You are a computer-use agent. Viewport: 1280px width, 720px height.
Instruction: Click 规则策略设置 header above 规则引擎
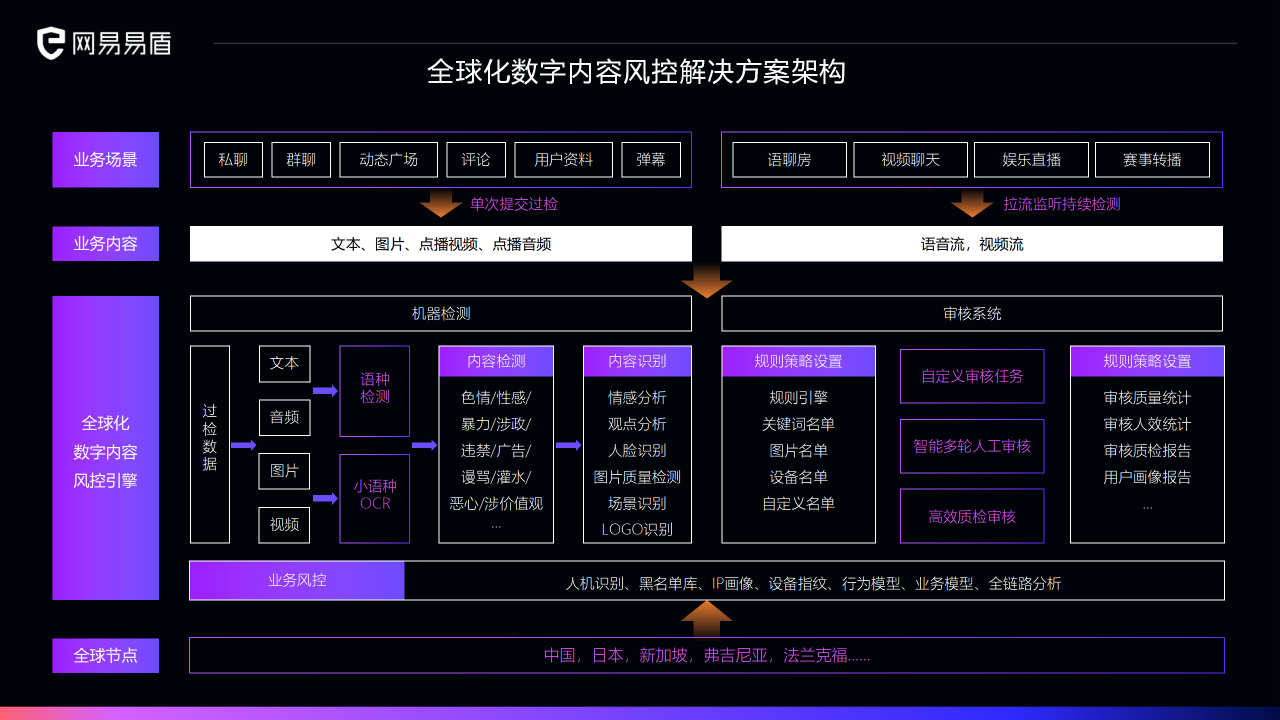(798, 361)
